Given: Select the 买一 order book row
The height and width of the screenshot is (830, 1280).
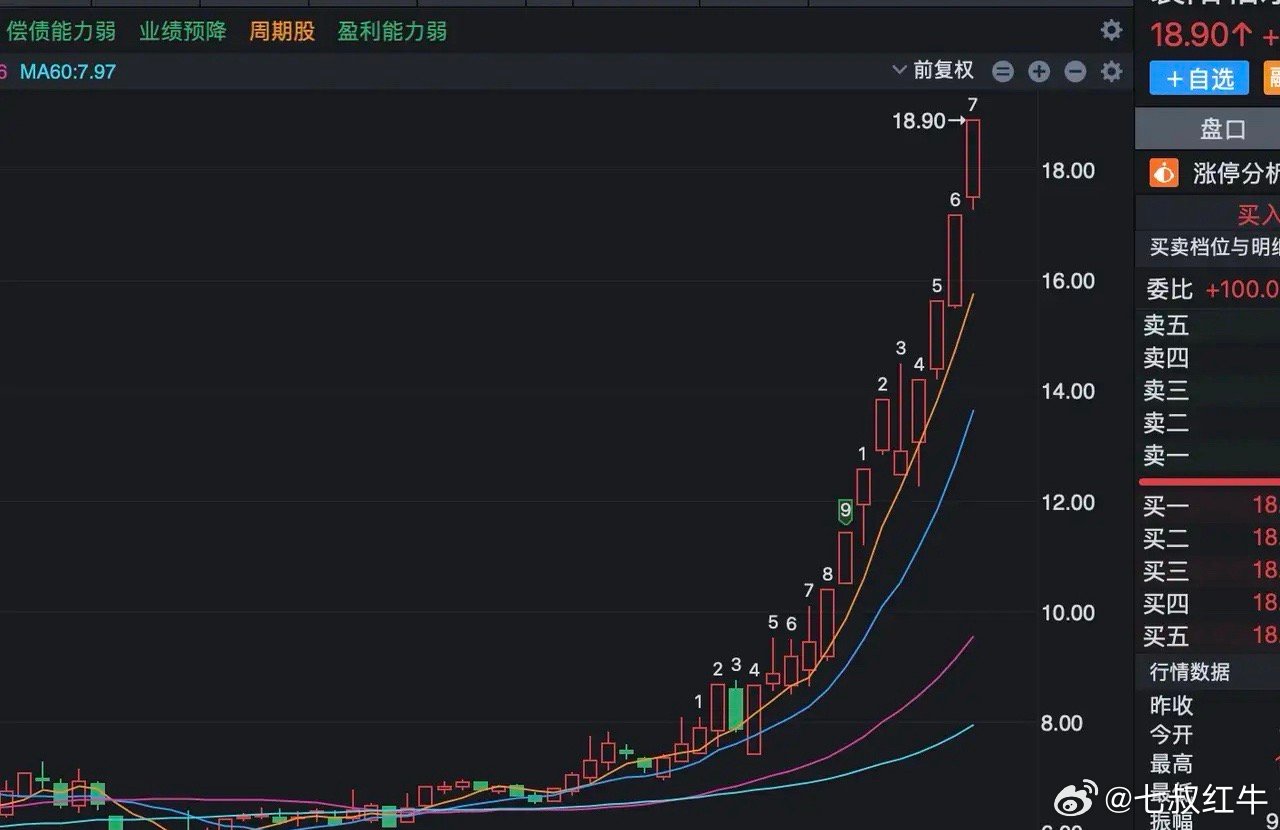Looking at the screenshot, I should (x=1208, y=506).
